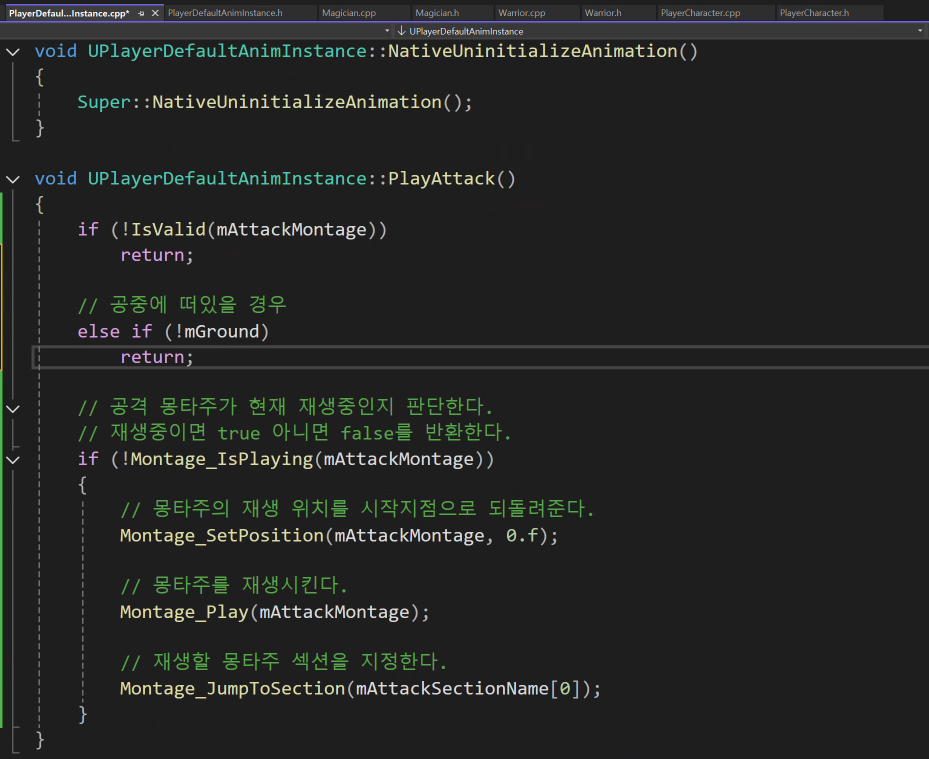Image resolution: width=929 pixels, height=759 pixels.
Task: Click IsValid in the first if statement
Action: [168, 230]
